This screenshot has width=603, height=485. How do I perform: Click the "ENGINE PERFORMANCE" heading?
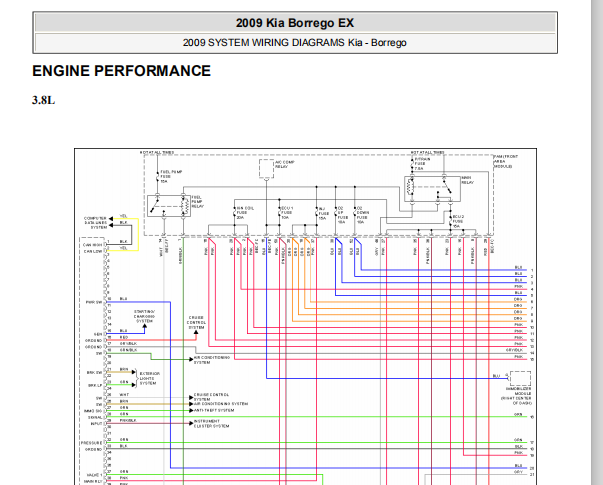122,71
